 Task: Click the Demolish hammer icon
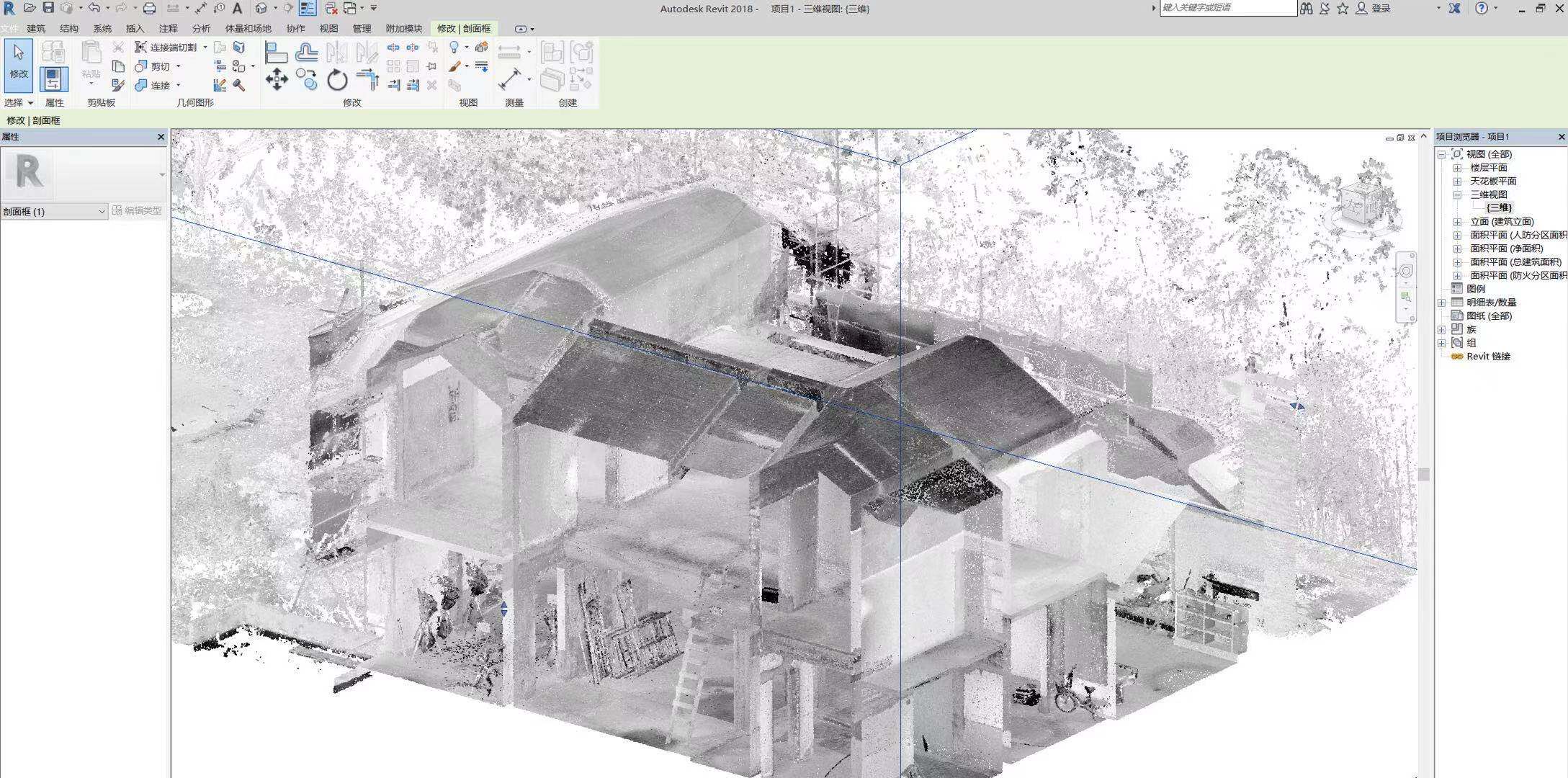(x=238, y=86)
